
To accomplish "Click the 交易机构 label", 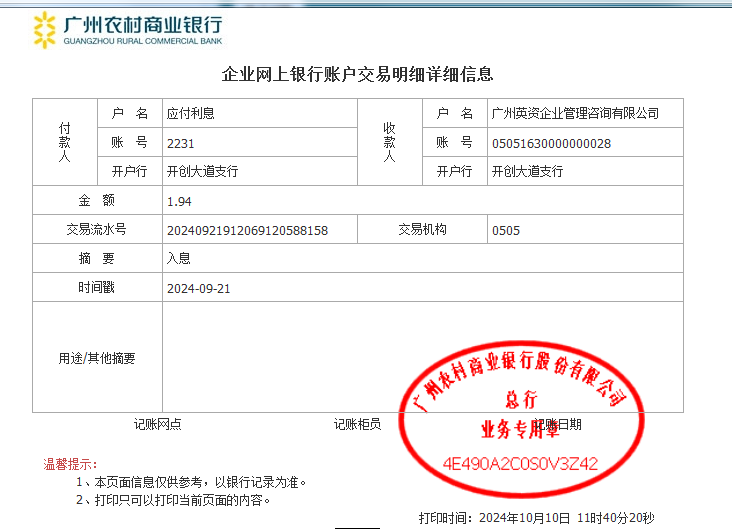I will point(422,229).
